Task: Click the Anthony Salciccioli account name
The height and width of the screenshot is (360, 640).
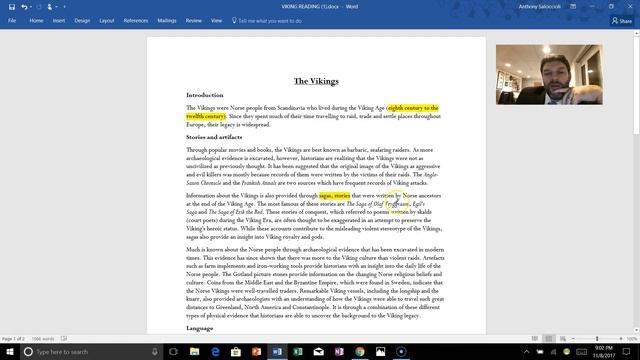Action: [539, 7]
